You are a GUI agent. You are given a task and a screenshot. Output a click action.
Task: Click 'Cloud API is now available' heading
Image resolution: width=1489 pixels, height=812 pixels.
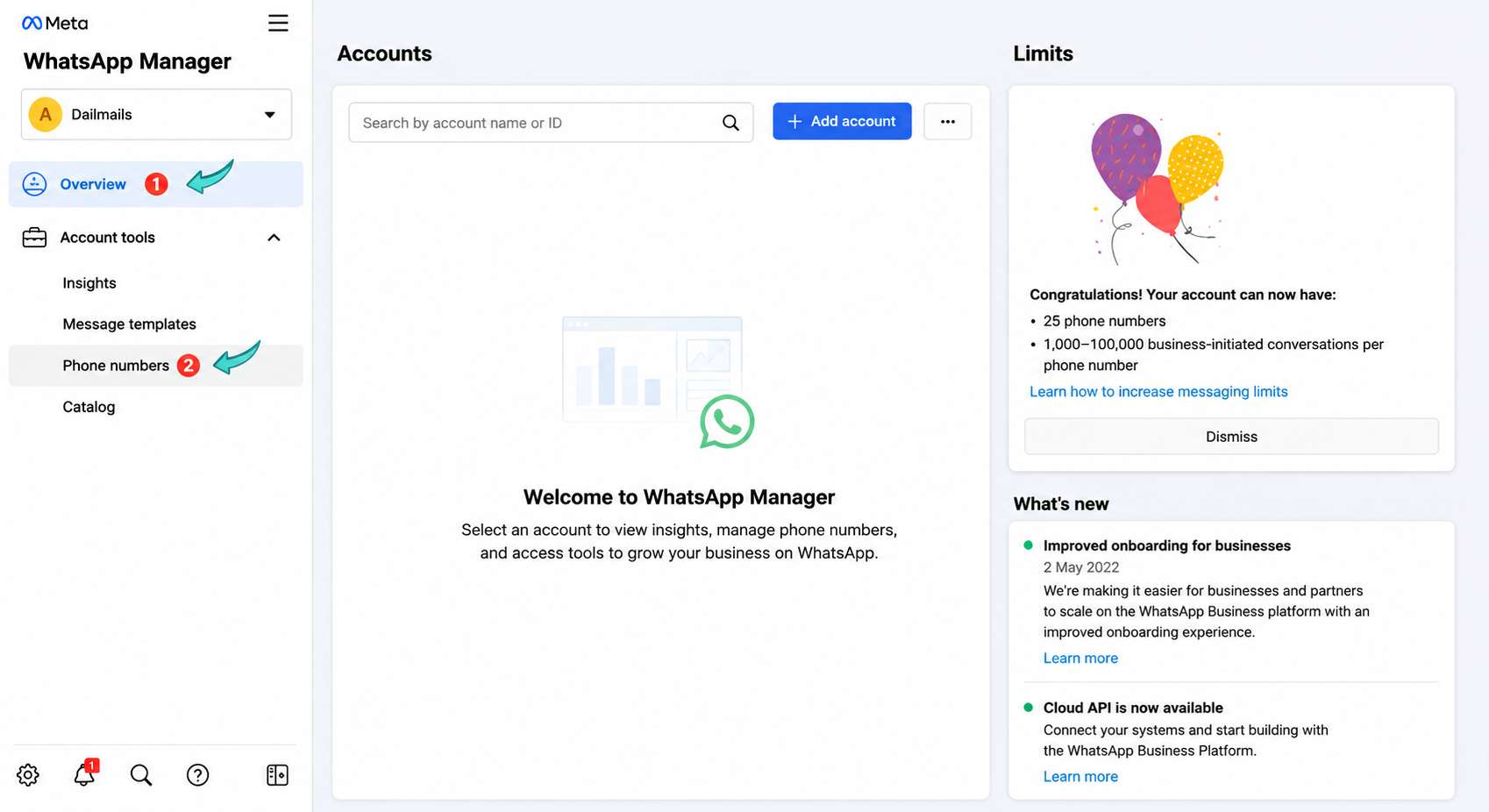pyautogui.click(x=1133, y=708)
